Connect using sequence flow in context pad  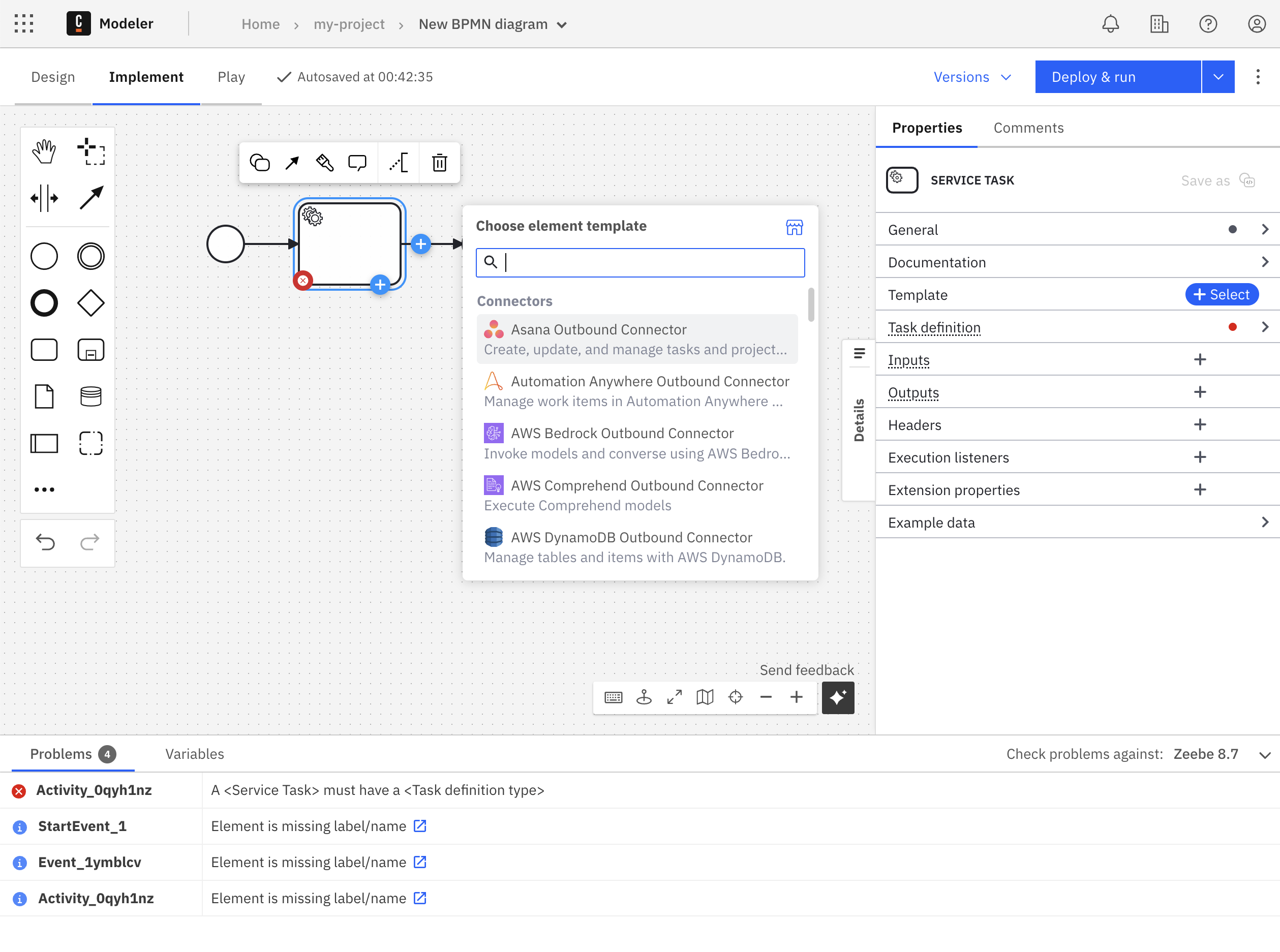[x=292, y=163]
